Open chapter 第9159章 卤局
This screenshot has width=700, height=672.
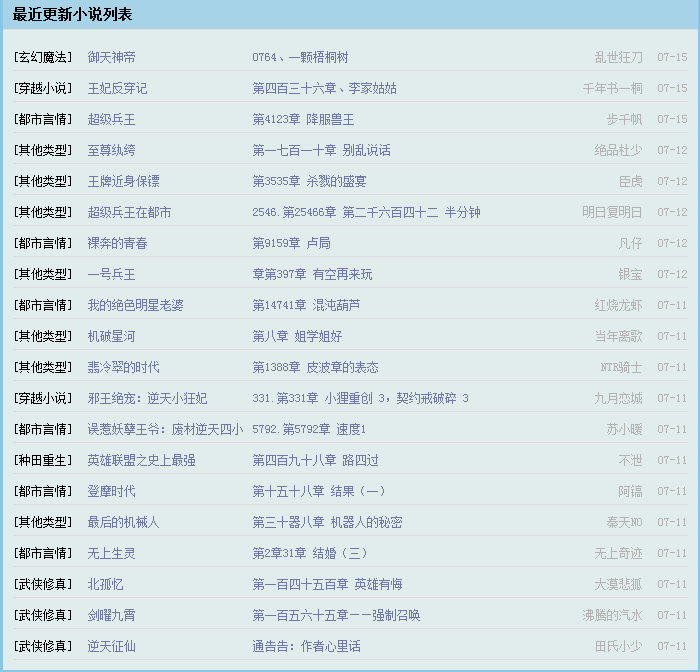click(291, 243)
